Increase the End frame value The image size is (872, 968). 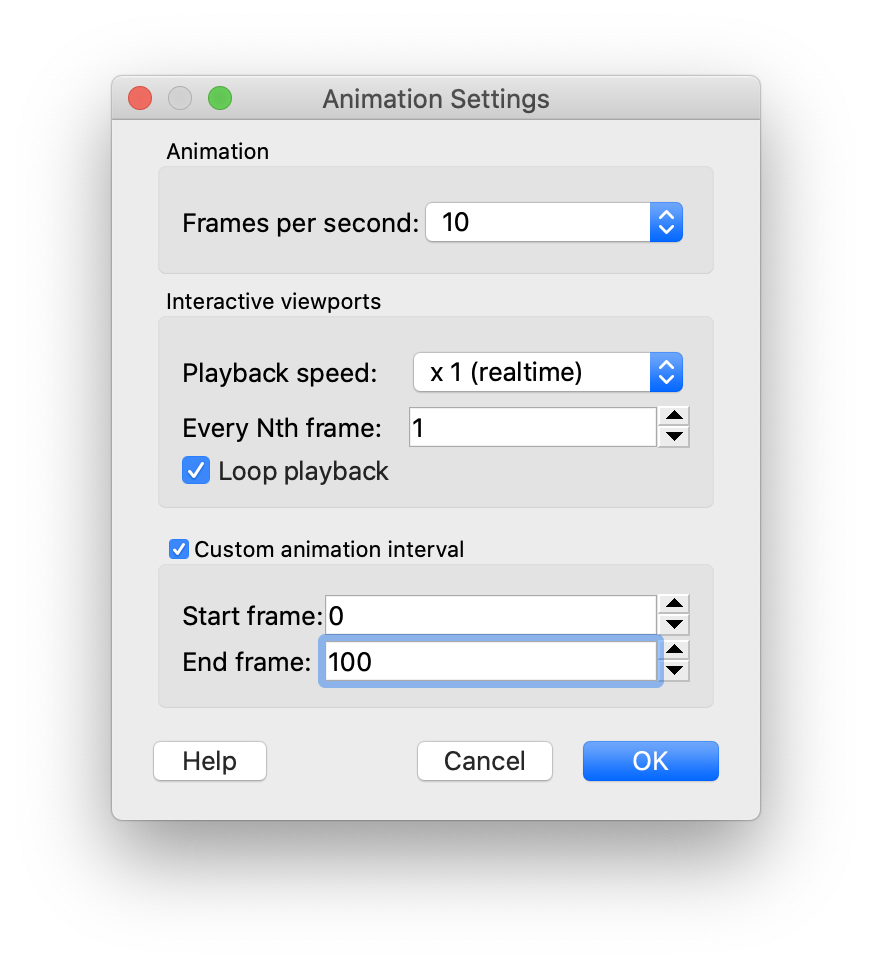click(x=676, y=650)
